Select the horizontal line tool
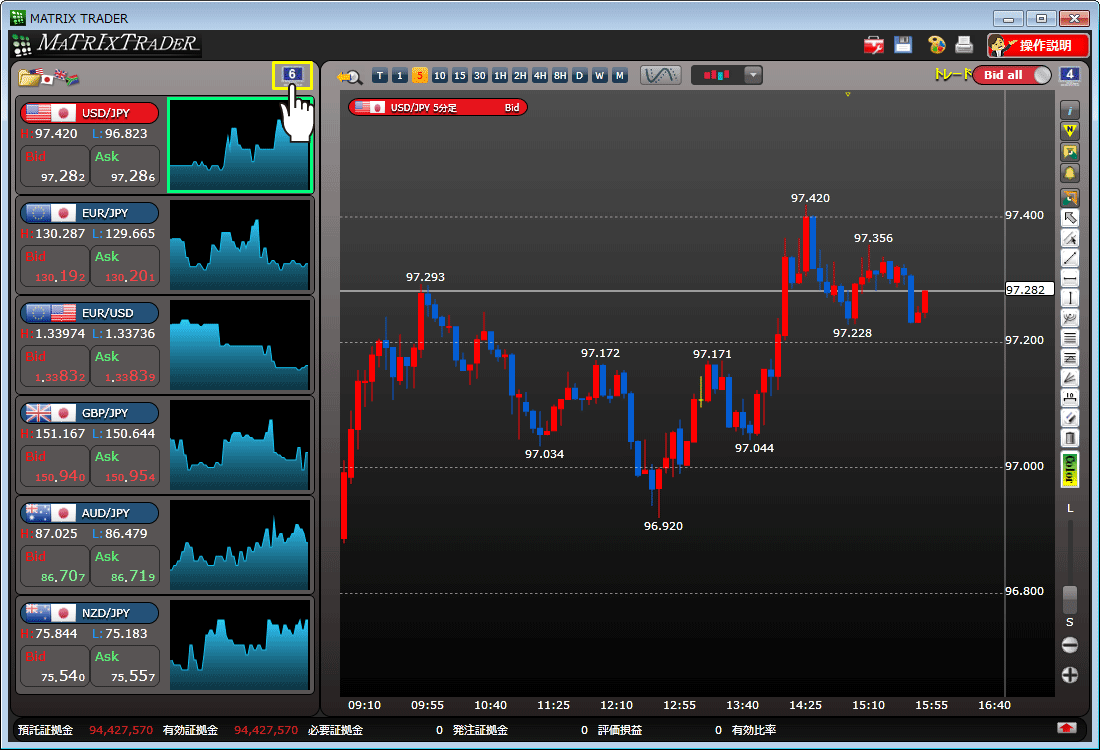The width and height of the screenshot is (1100, 750). point(1070,279)
